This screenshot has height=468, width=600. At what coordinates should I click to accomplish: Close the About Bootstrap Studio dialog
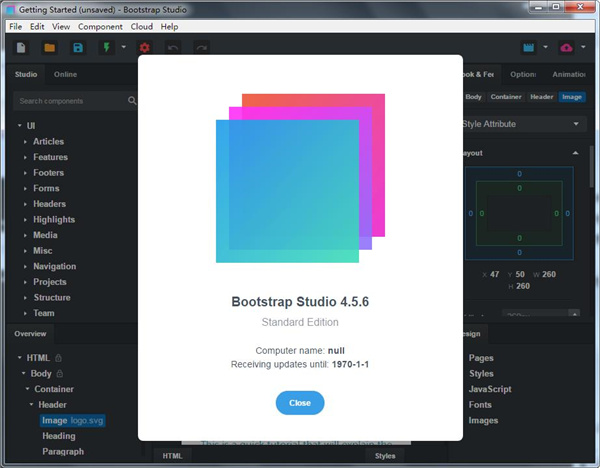pyautogui.click(x=300, y=403)
